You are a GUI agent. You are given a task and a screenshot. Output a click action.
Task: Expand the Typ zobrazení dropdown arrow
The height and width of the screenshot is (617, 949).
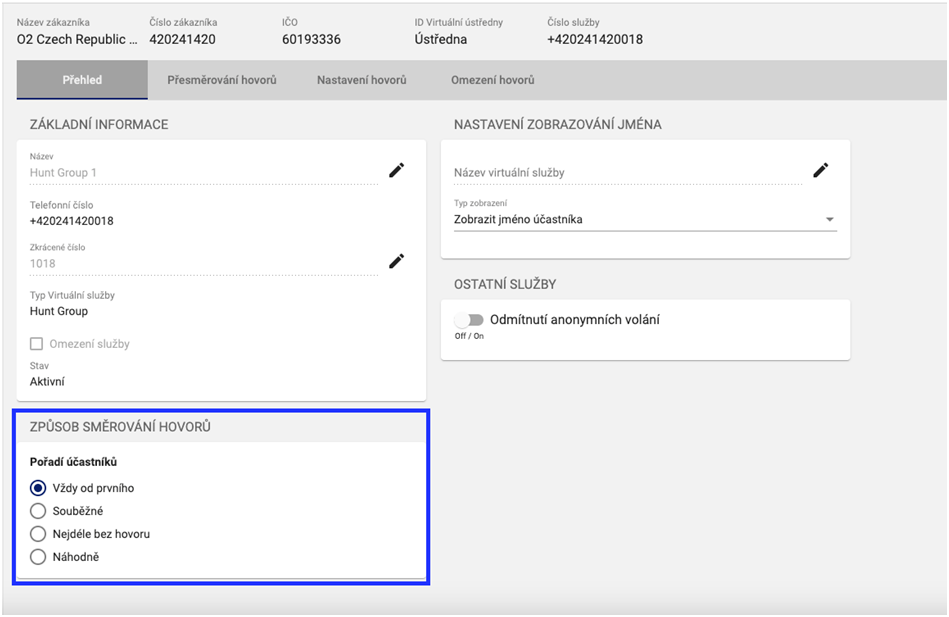829,220
